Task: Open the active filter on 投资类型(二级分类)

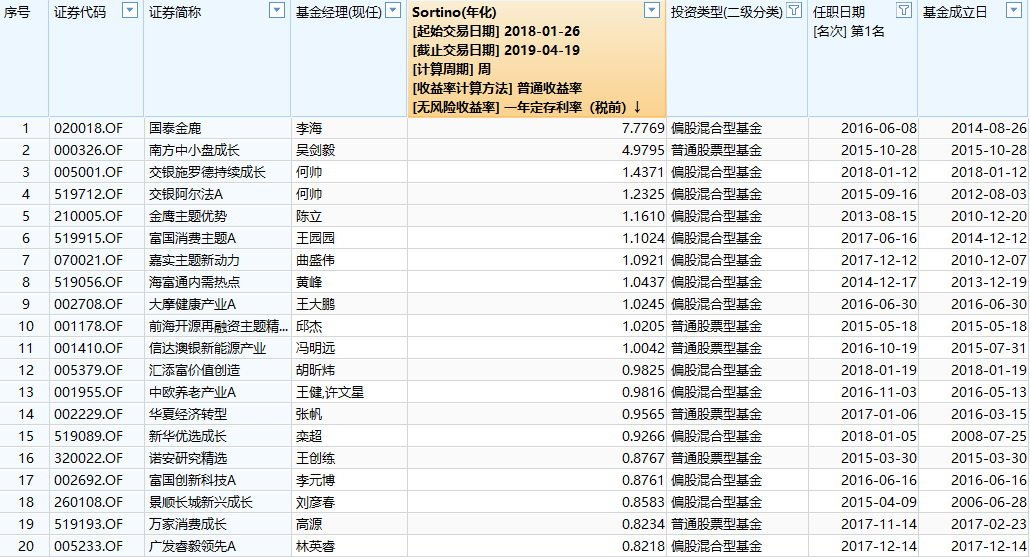Action: coord(794,10)
